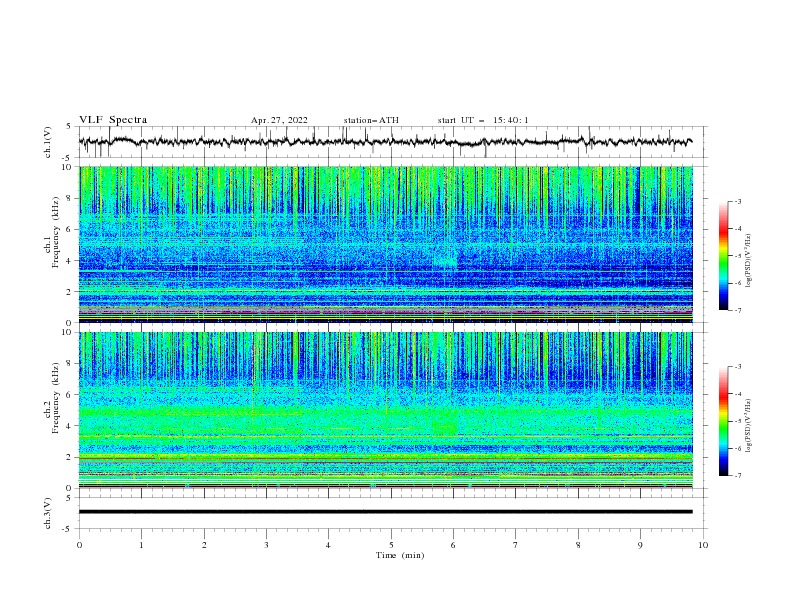Viewport: 792px width, 612px height.
Task: Click the ch.2 spectrogram color bar
Action: point(723,421)
